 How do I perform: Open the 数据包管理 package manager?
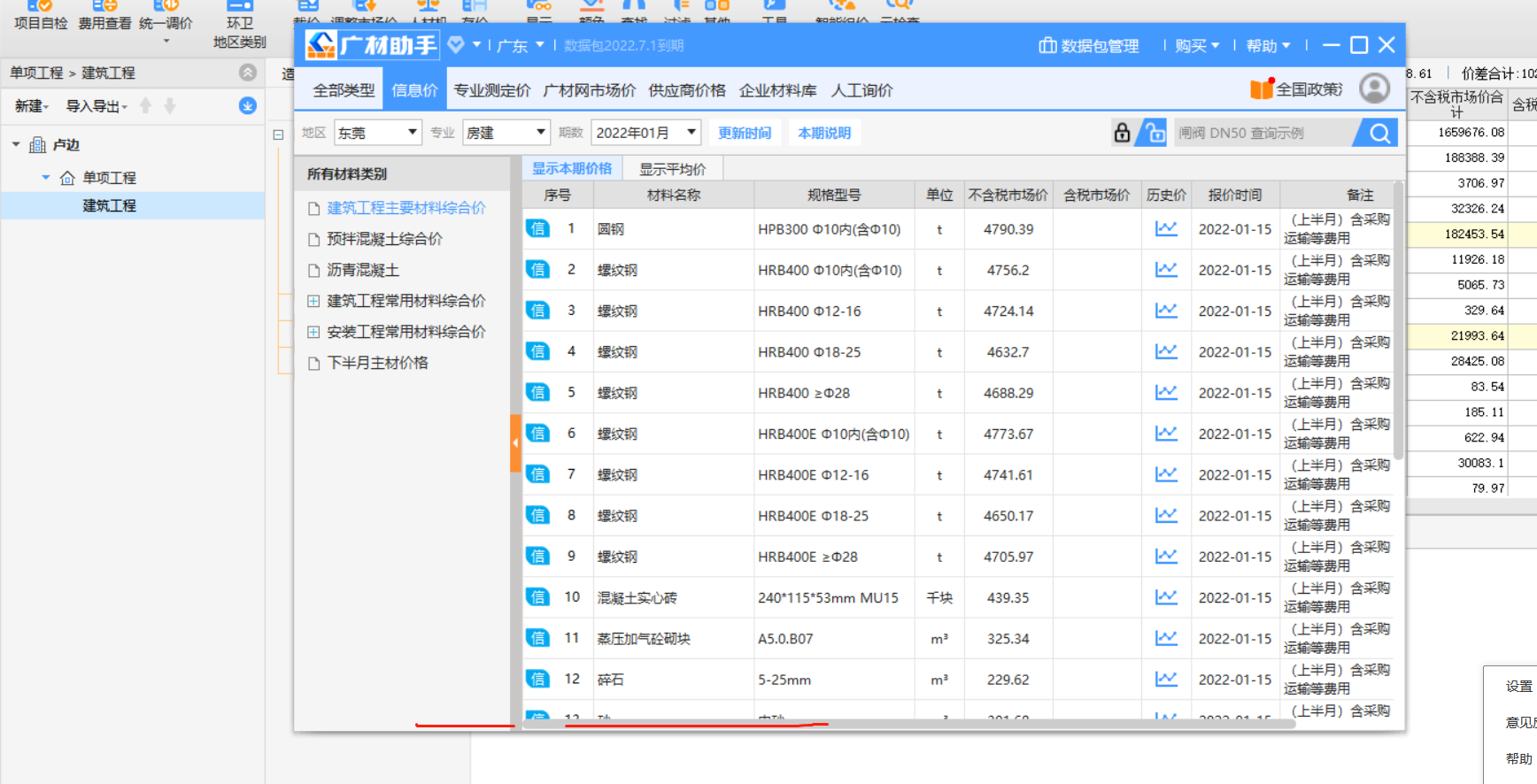(x=1088, y=45)
